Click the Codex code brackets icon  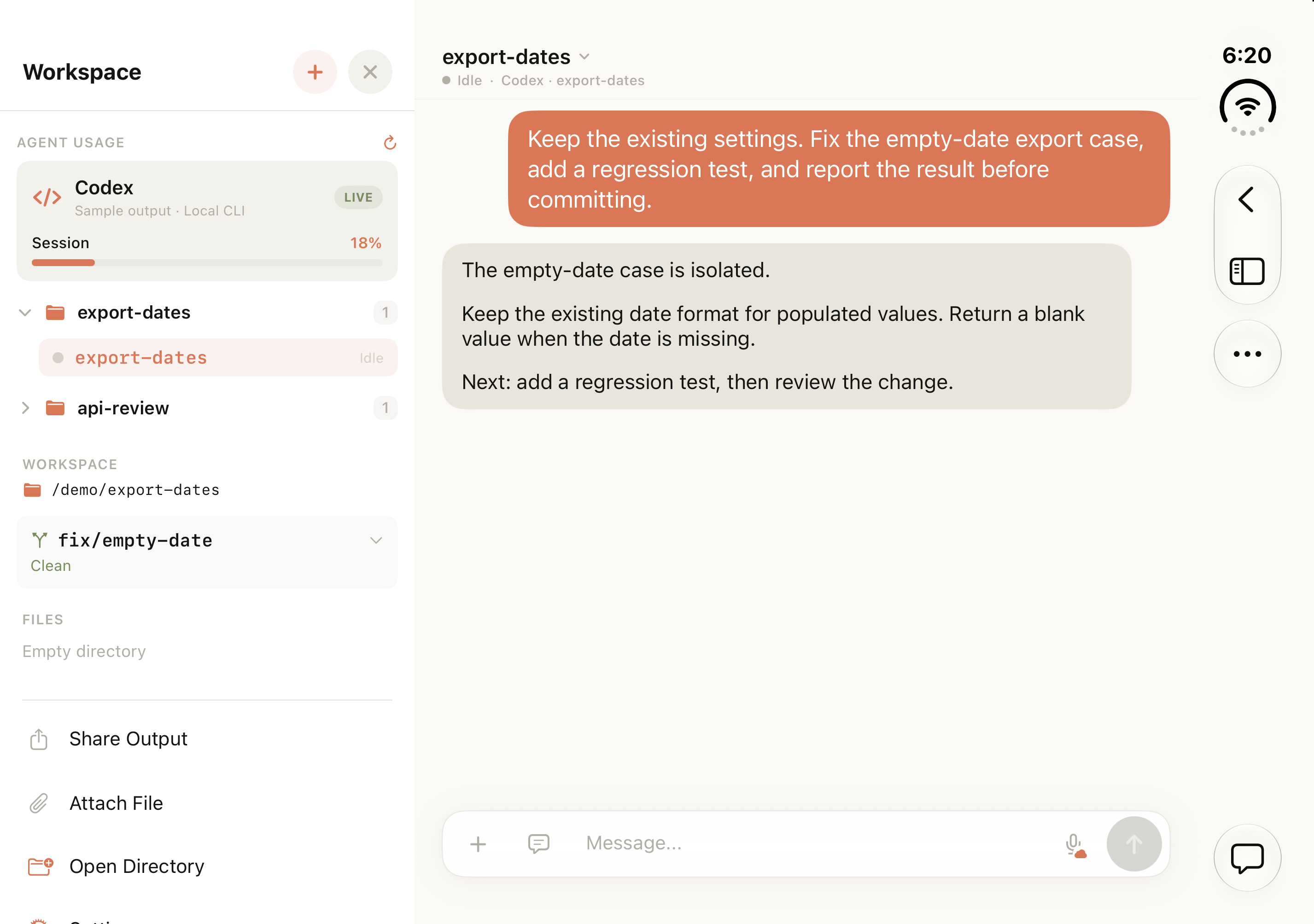click(47, 198)
